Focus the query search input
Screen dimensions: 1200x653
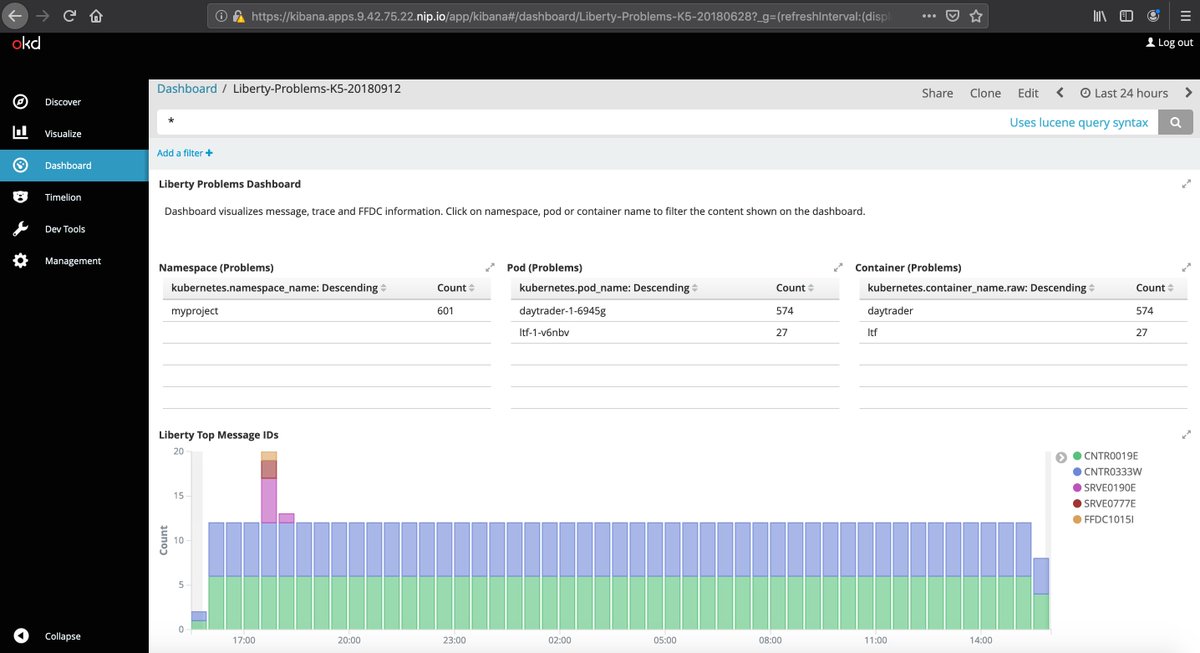coord(580,122)
